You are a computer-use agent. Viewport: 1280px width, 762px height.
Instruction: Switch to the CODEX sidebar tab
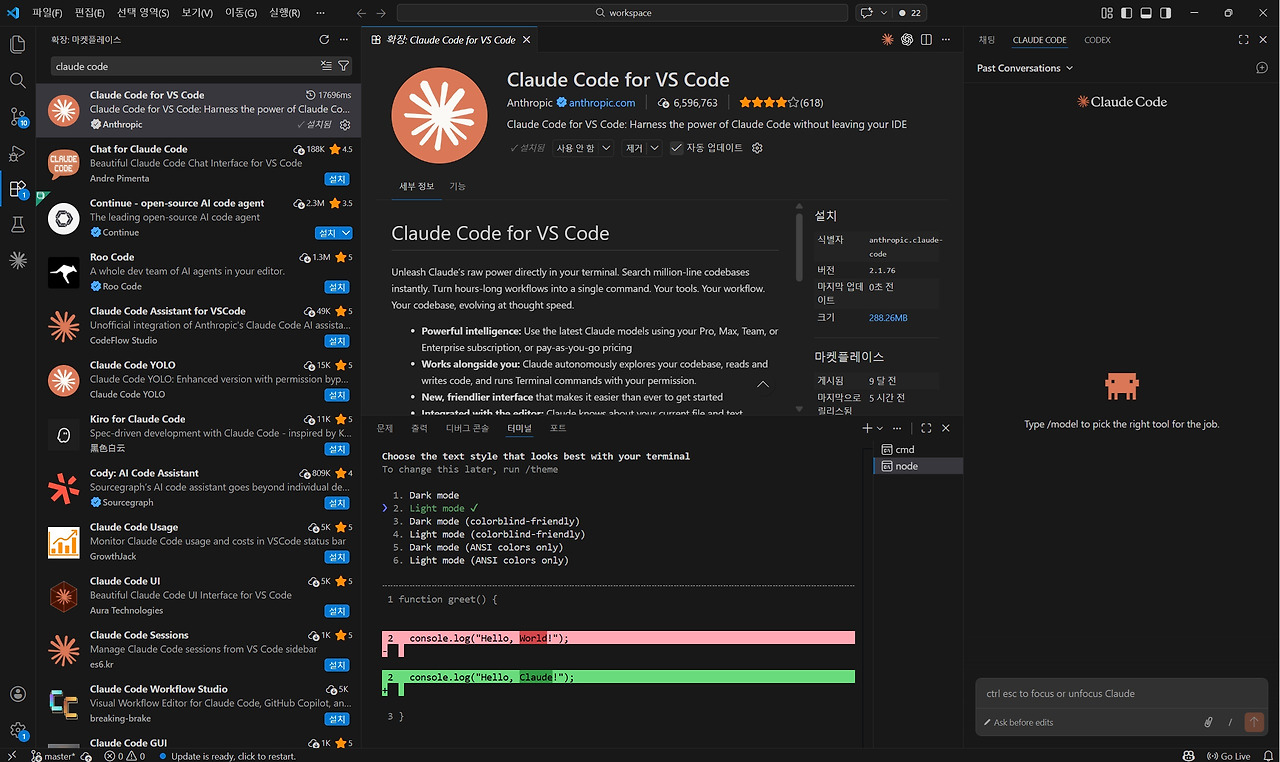point(1097,40)
